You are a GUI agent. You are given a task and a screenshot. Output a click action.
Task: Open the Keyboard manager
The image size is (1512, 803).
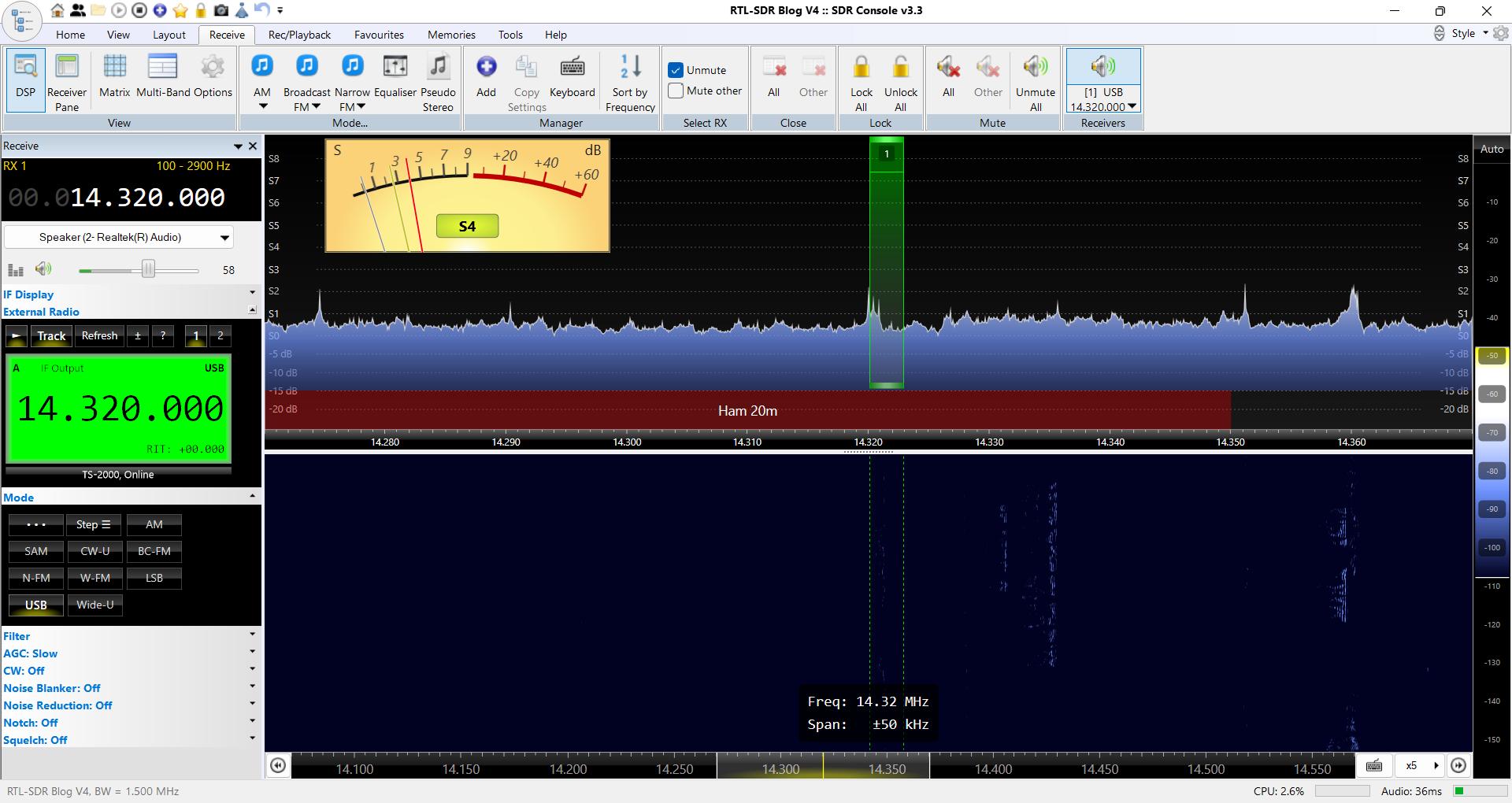click(x=573, y=79)
